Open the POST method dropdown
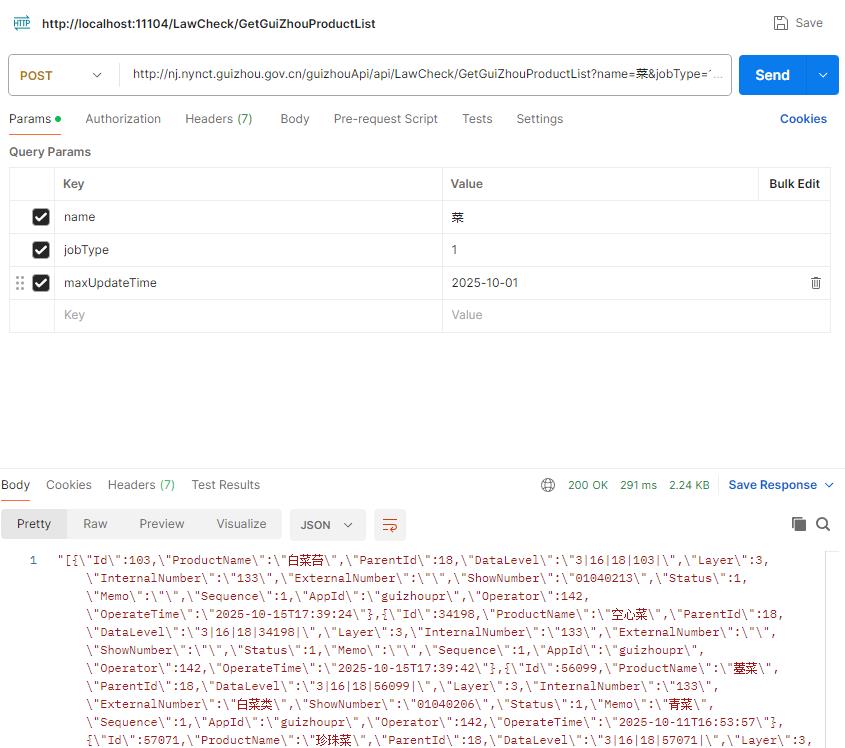 pyautogui.click(x=62, y=75)
